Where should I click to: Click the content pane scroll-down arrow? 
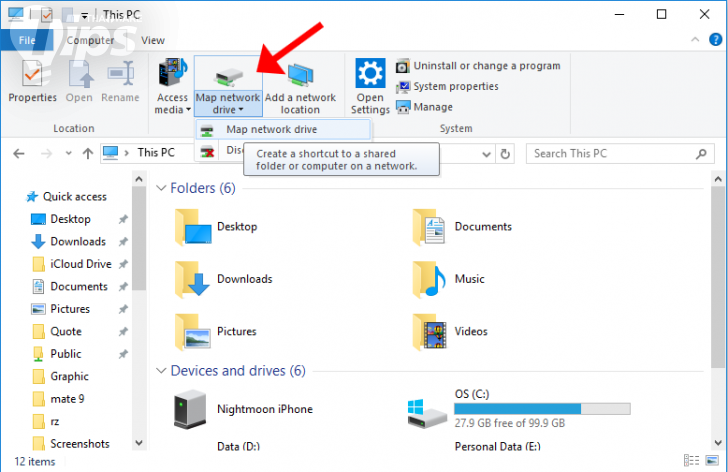718,443
